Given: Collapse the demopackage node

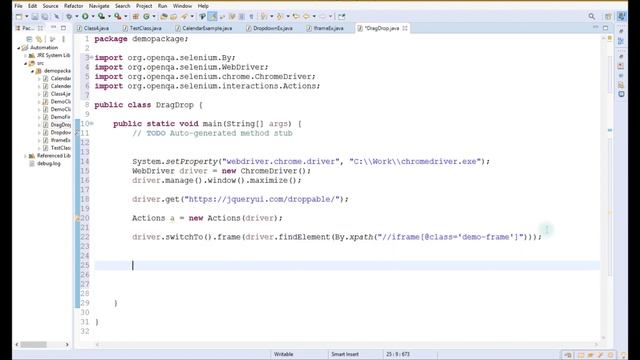Looking at the screenshot, I should (x=32, y=71).
